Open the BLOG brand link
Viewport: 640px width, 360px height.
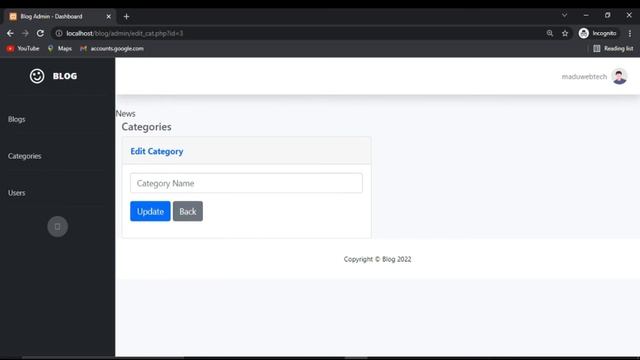pos(64,76)
